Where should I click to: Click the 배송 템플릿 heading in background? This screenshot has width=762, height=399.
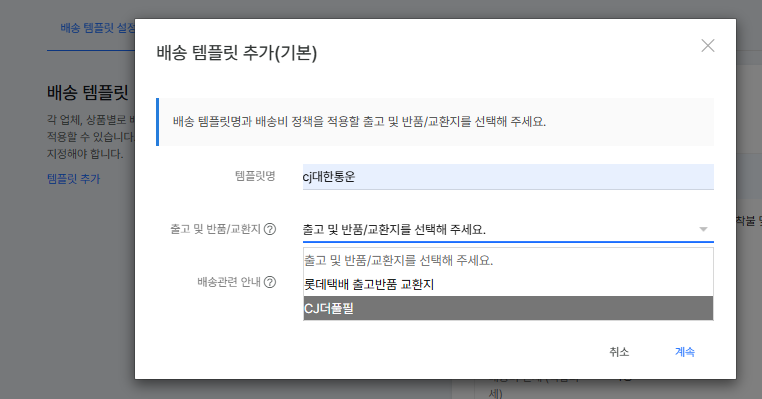[x=88, y=92]
